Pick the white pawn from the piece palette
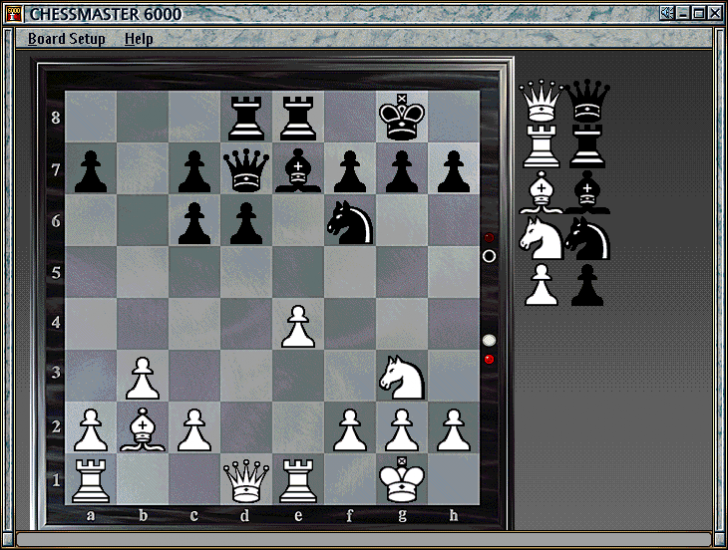 pos(541,285)
